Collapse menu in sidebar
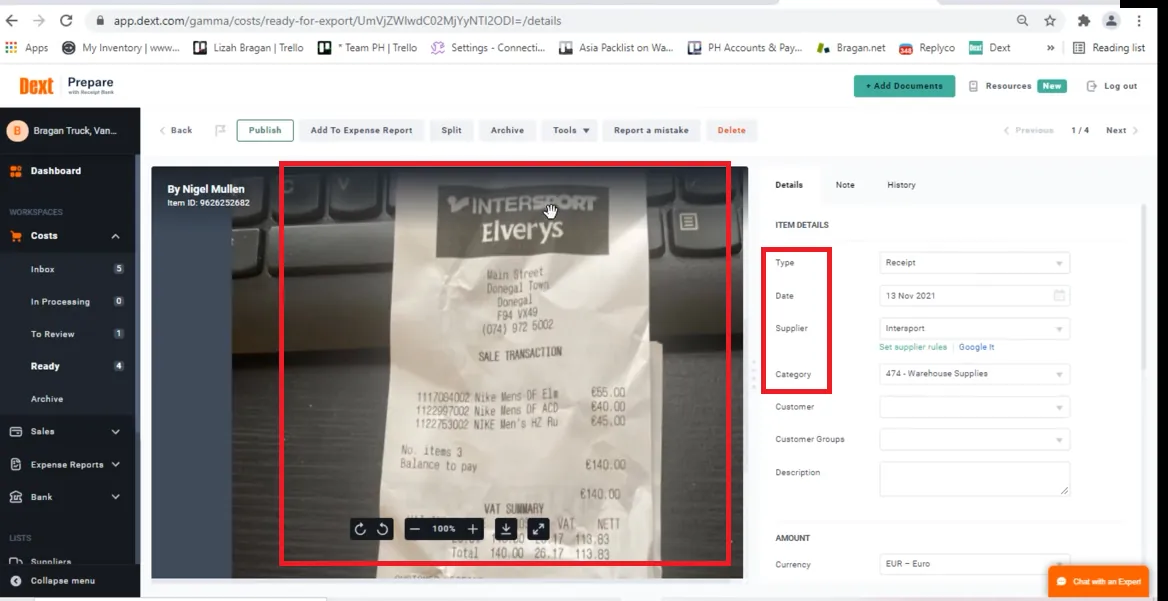This screenshot has height=601, width=1168. coord(54,581)
